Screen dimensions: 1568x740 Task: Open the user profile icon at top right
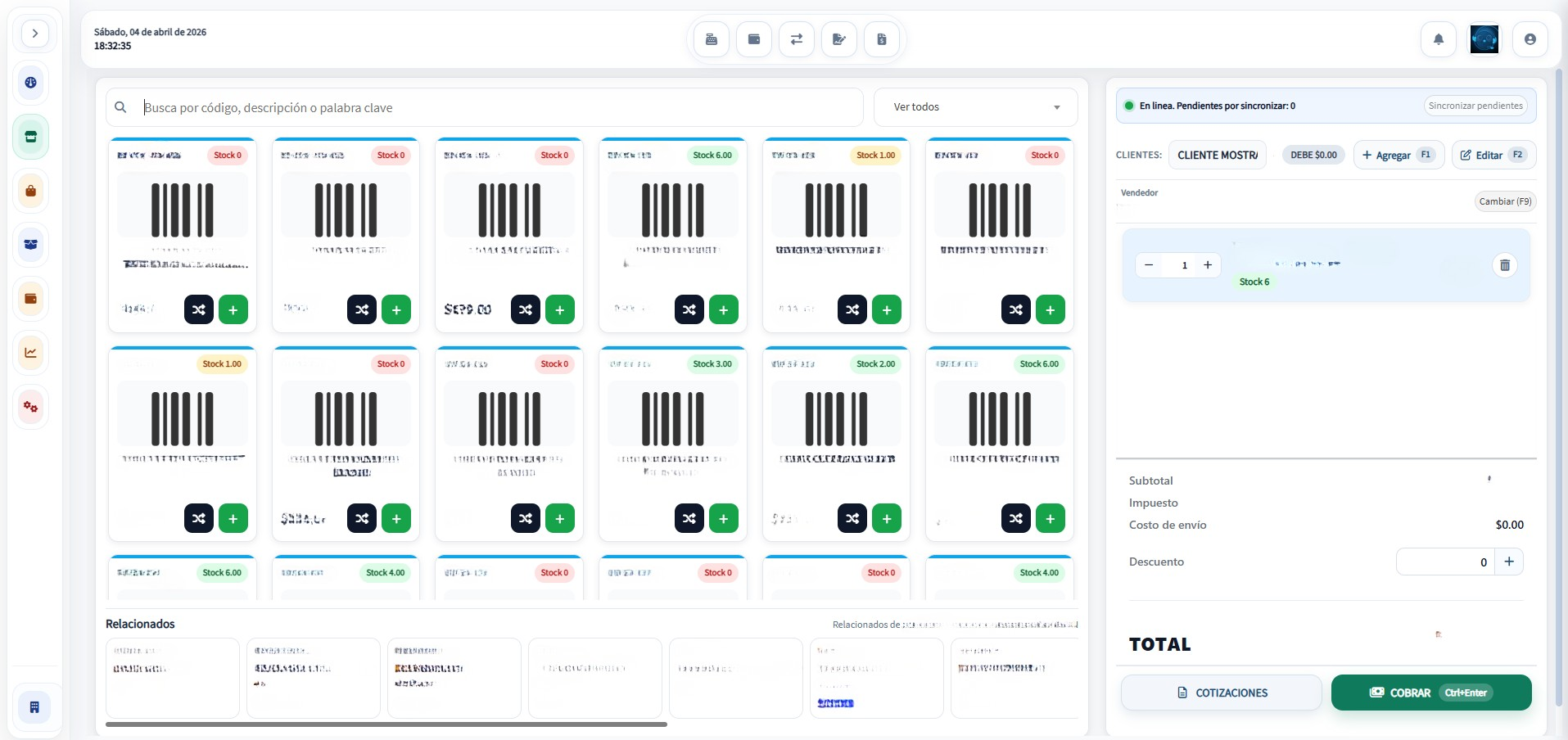(1530, 38)
